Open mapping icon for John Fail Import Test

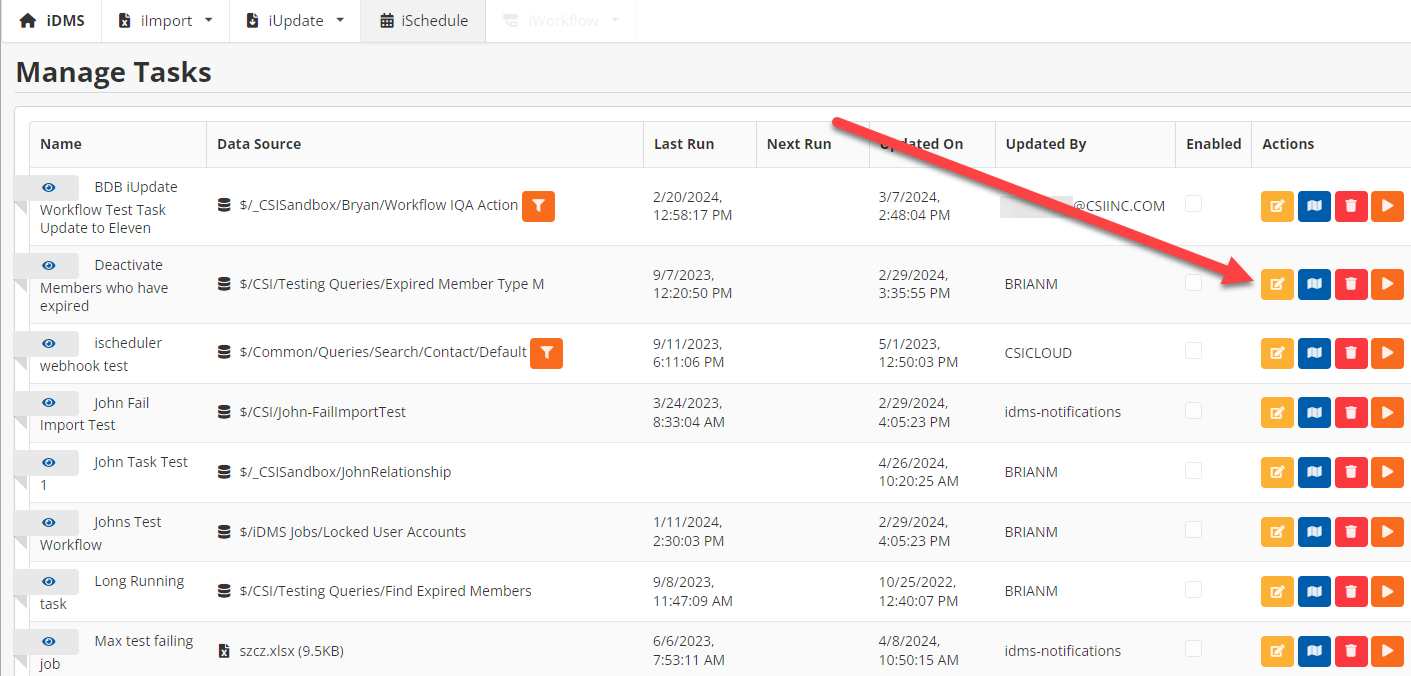1314,412
